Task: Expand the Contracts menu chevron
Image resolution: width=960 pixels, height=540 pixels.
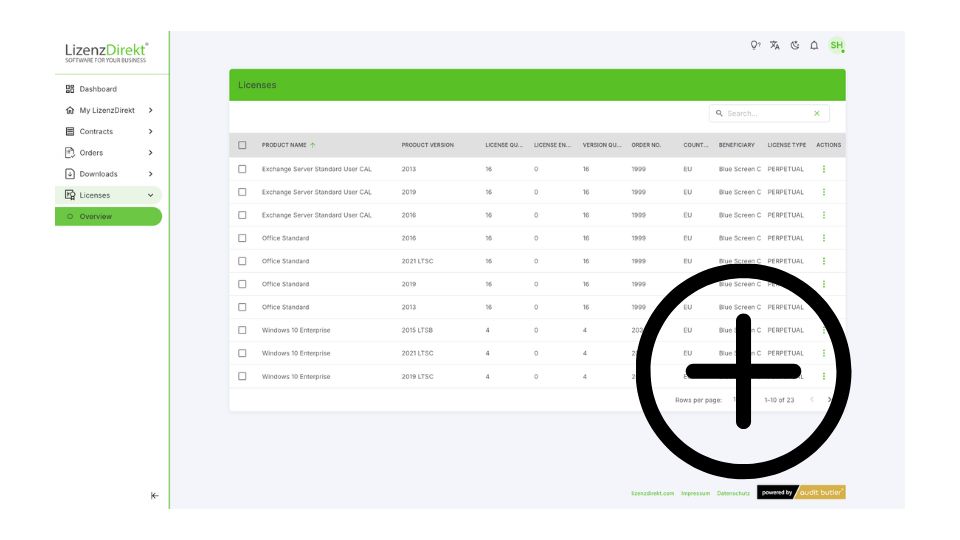Action: 150,131
